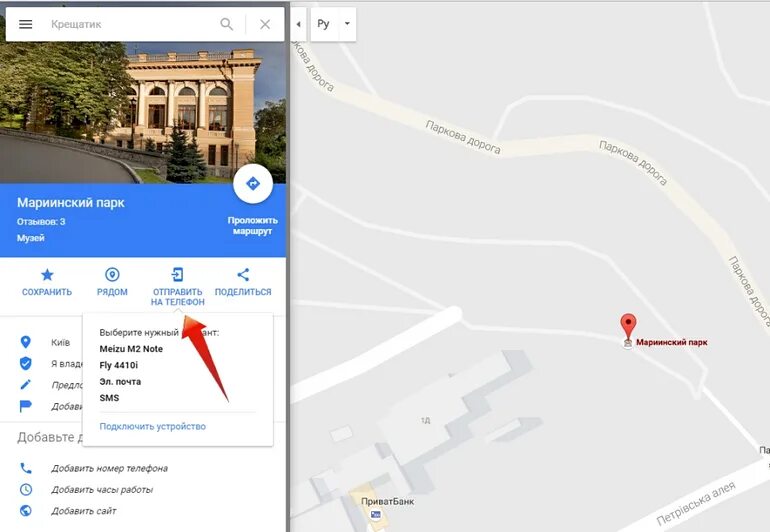The width and height of the screenshot is (770, 532).
Task: Select Эл. почта sending option
Action: [120, 381]
